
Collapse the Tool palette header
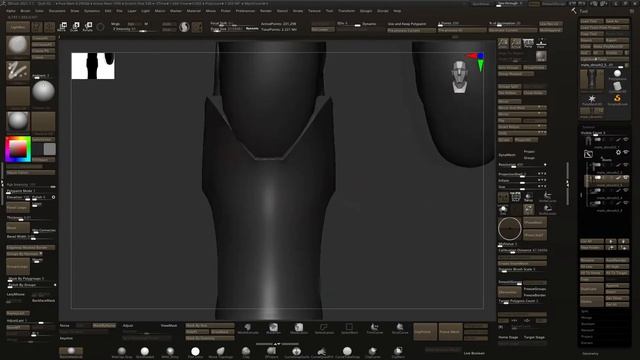click(x=584, y=11)
